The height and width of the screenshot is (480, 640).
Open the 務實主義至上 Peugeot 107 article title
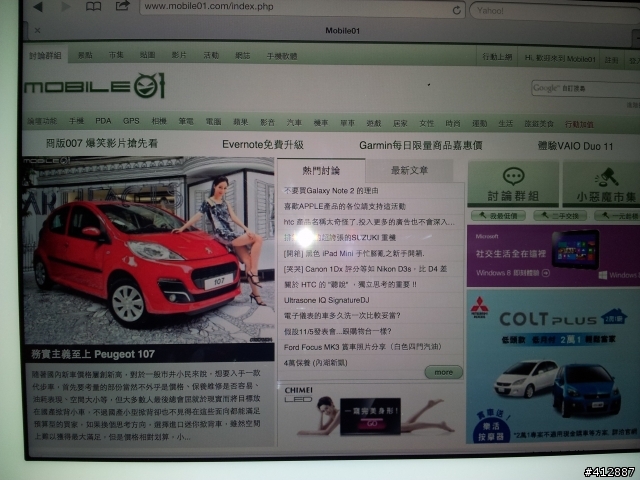coord(93,354)
